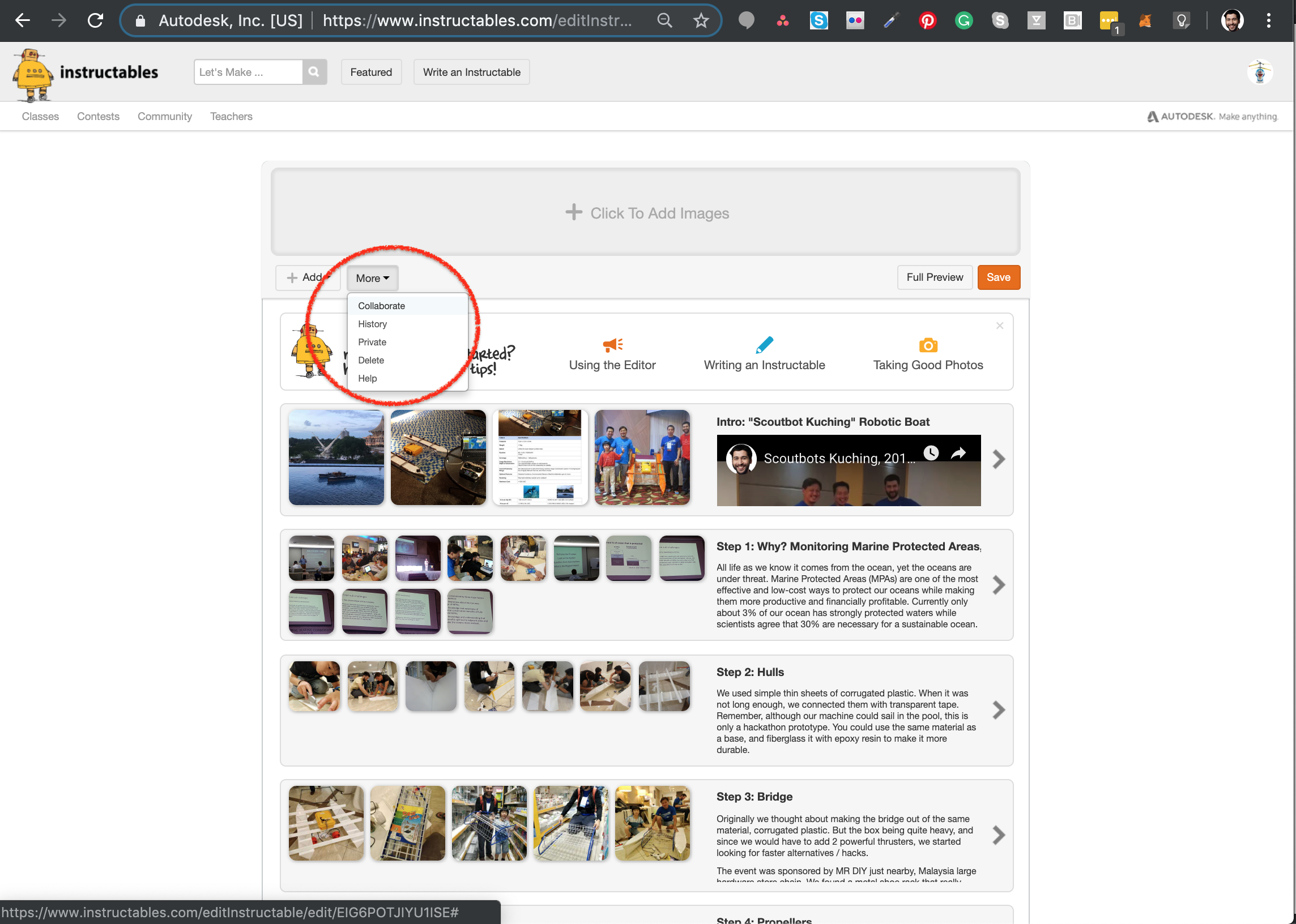Click the Featured navigation tab
The width and height of the screenshot is (1296, 924).
click(x=370, y=71)
